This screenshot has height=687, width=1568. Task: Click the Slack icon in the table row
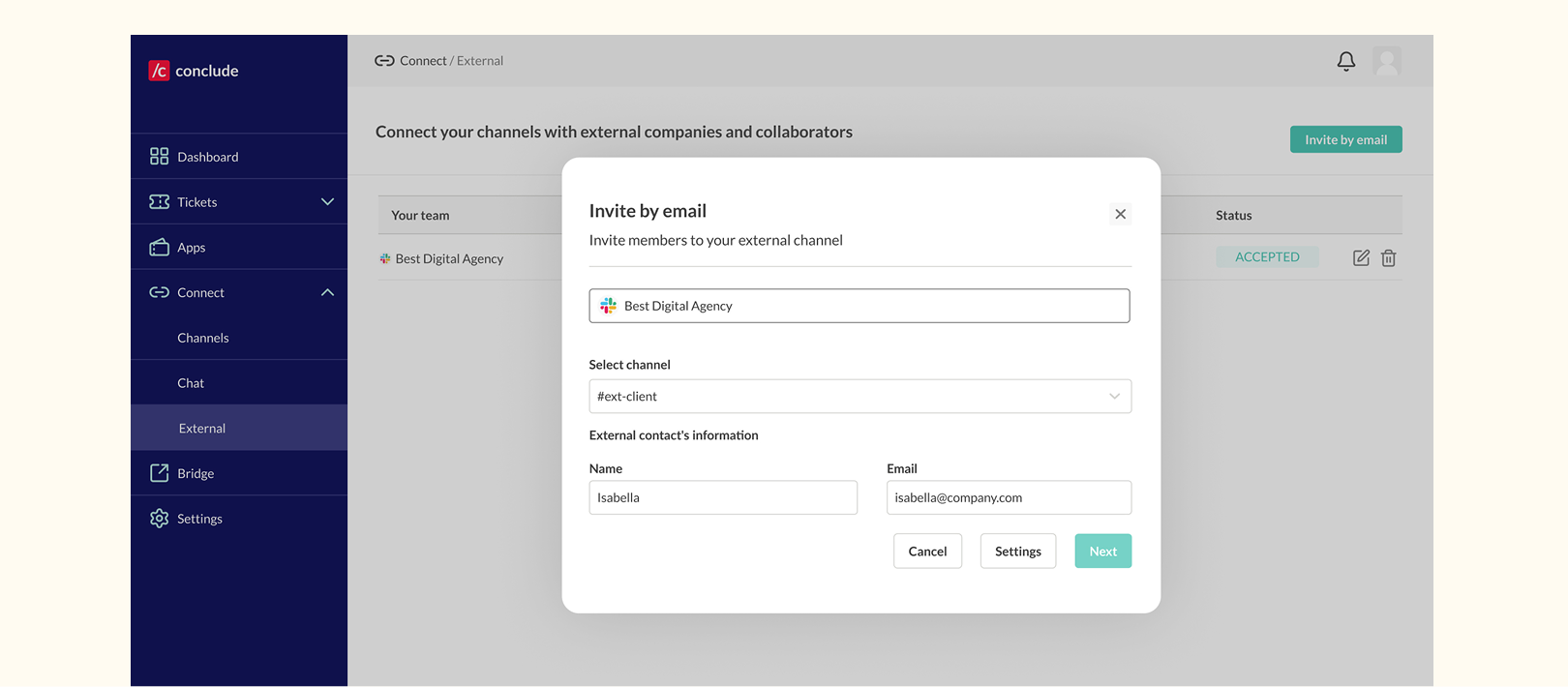click(x=385, y=258)
